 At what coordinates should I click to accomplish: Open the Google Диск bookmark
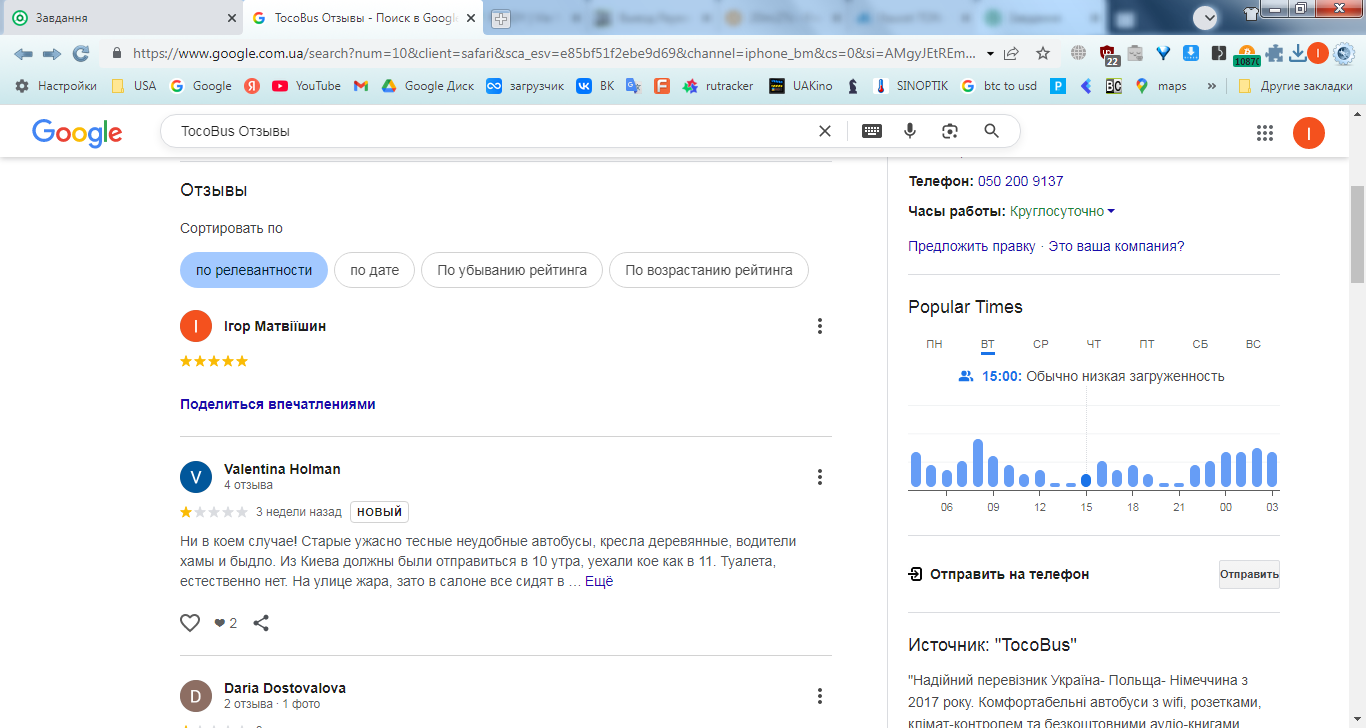427,86
